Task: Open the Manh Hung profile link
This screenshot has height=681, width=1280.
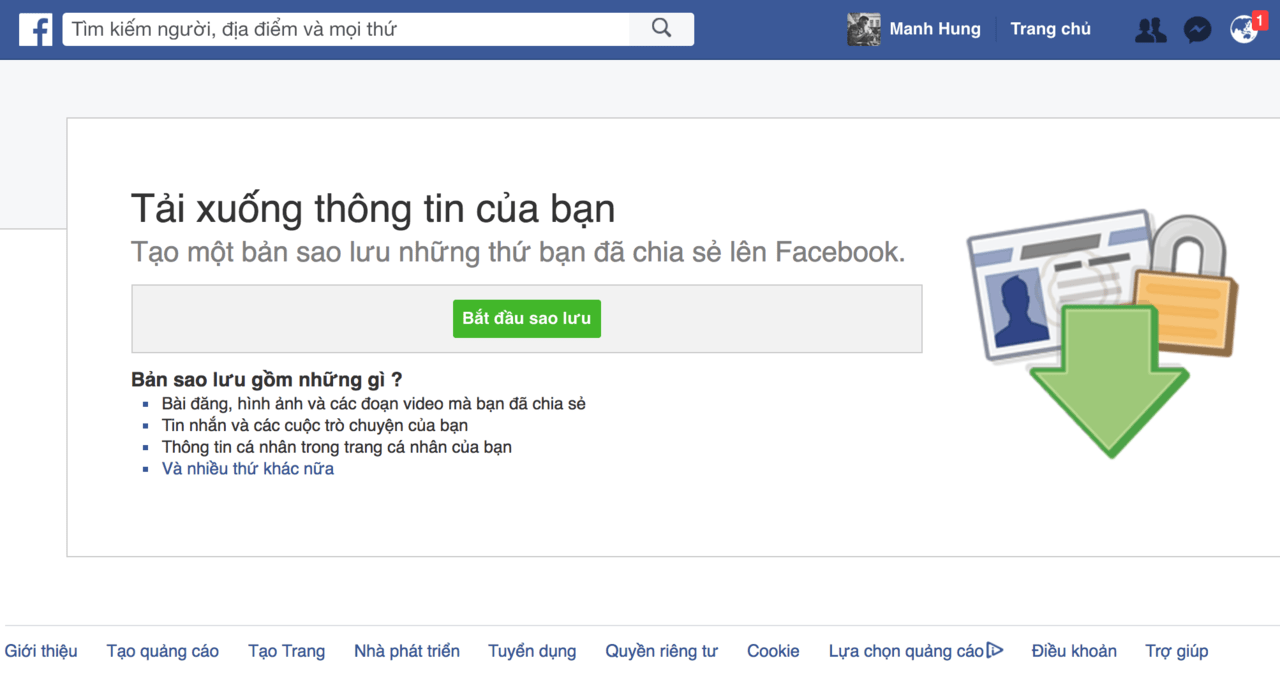Action: pyautogui.click(x=935, y=29)
